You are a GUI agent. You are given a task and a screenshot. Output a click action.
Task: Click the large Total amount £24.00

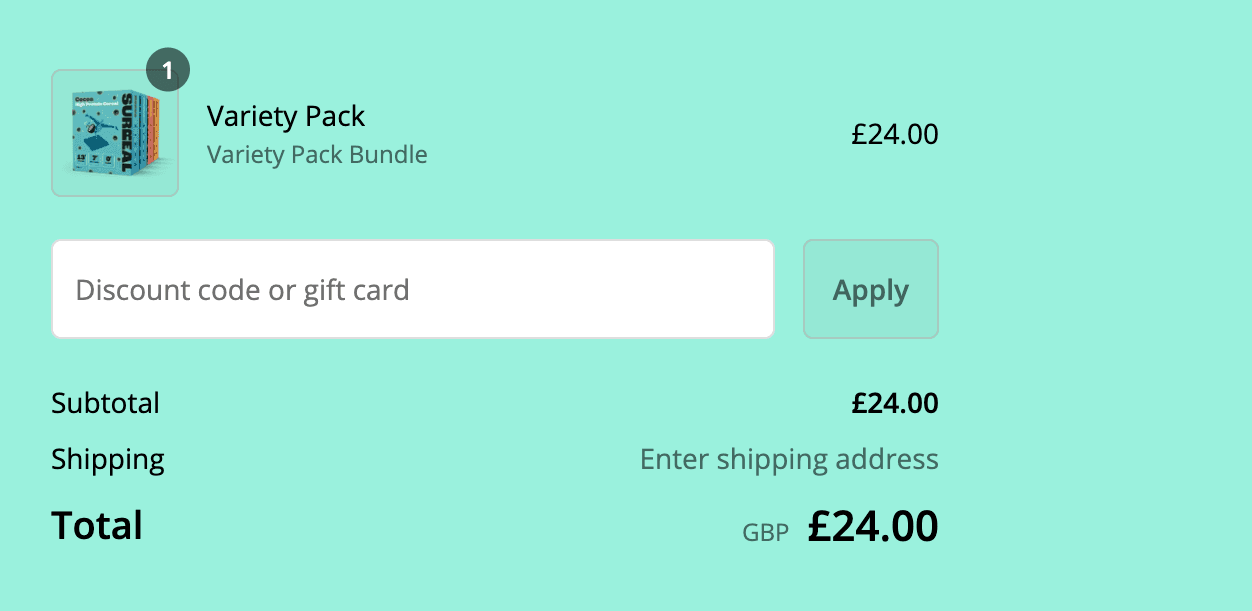point(873,526)
